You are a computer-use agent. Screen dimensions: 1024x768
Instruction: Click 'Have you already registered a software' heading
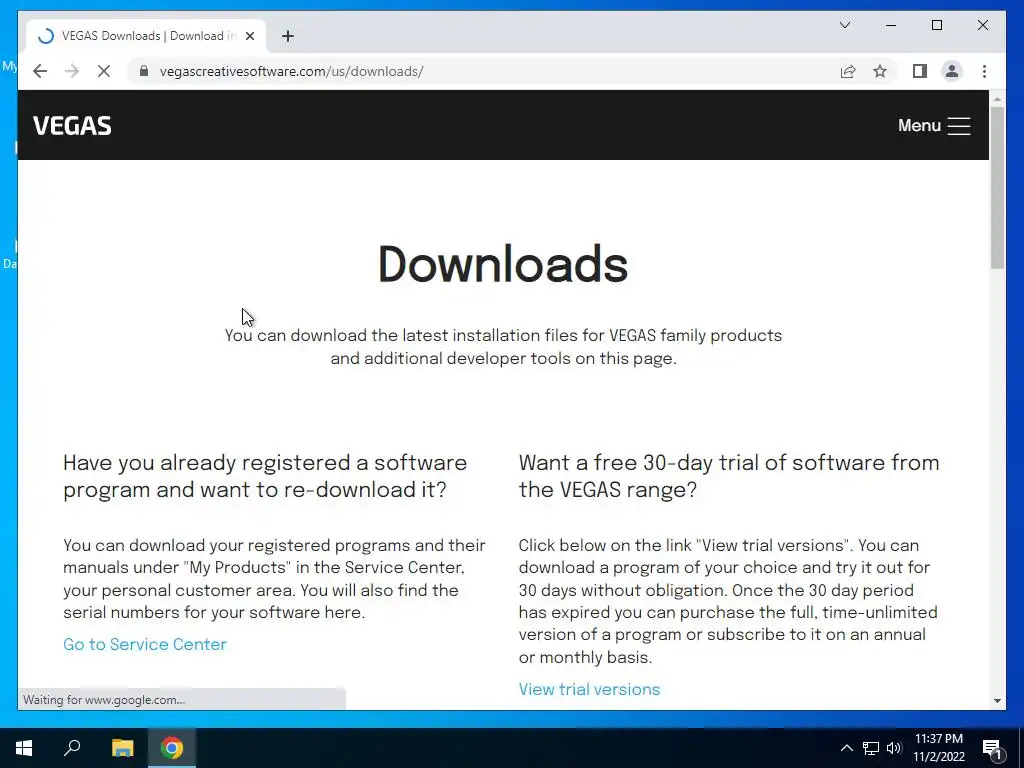click(x=265, y=476)
